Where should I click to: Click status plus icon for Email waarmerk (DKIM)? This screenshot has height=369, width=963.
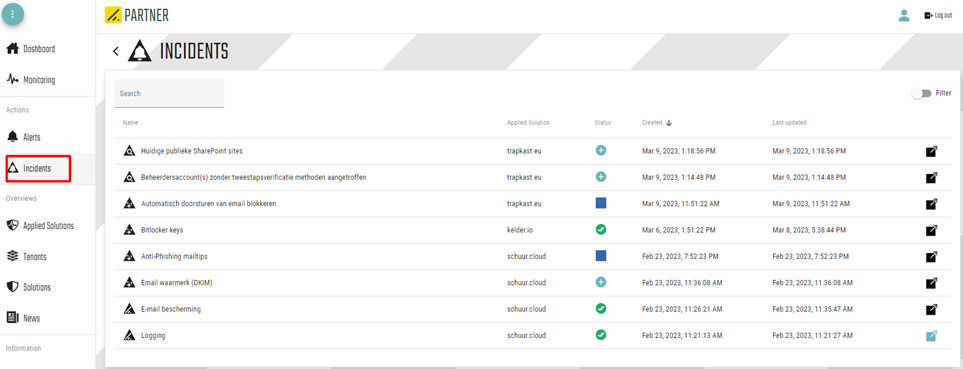point(601,282)
